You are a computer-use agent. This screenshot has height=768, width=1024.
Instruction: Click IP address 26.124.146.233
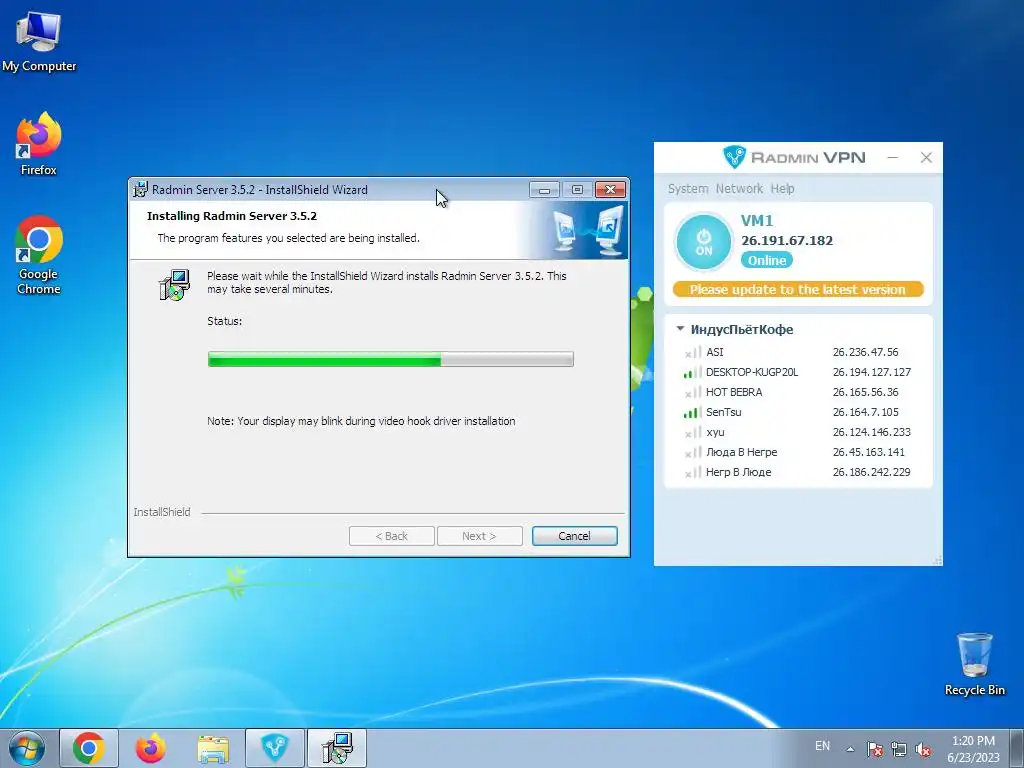click(871, 432)
